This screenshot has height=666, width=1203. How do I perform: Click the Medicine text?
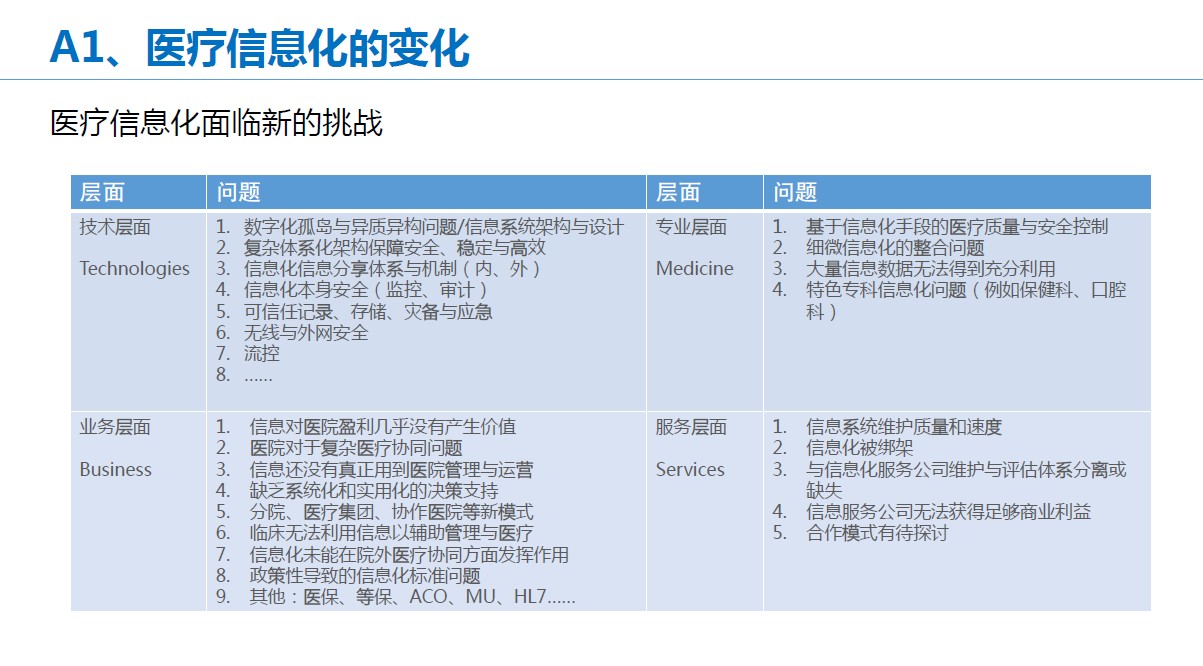694,268
